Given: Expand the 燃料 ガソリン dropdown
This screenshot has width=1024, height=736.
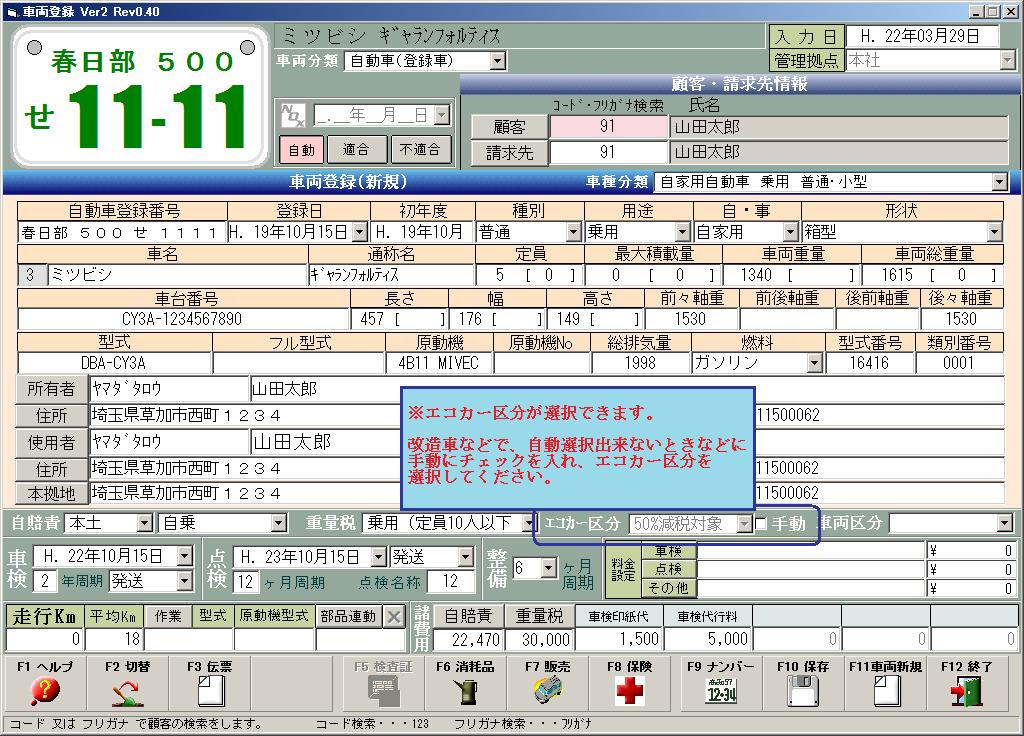Looking at the screenshot, I should click(815, 363).
